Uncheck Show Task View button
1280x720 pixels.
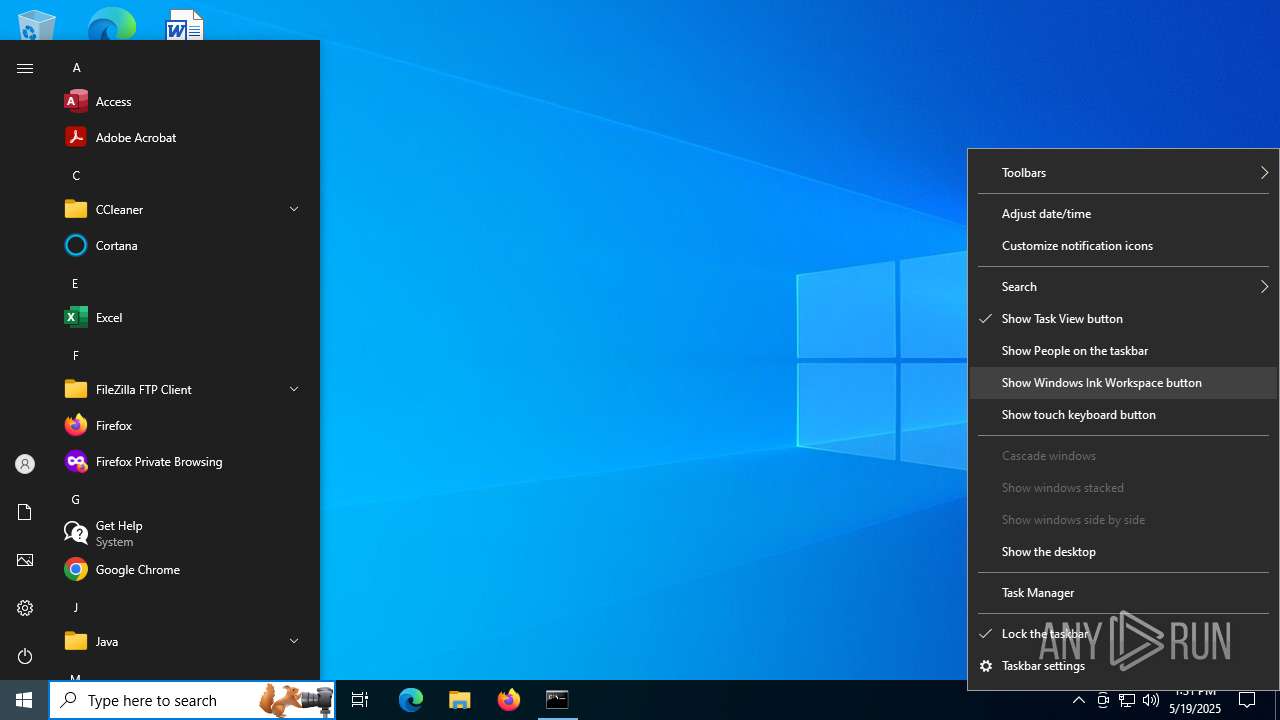coord(1123,319)
